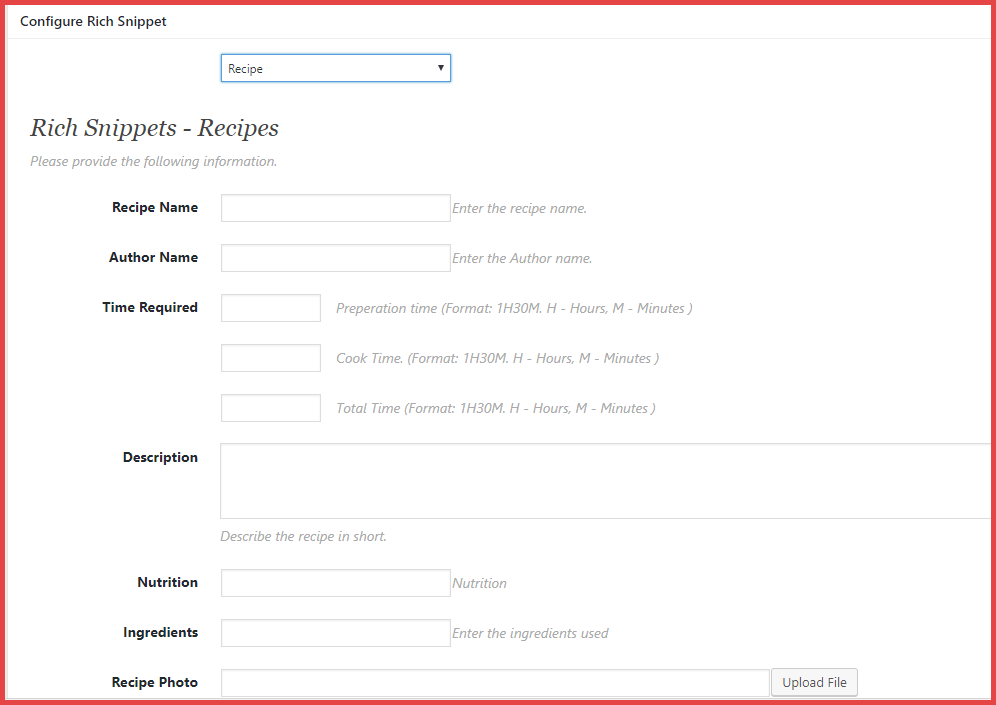Click the Time Required label

click(x=150, y=308)
